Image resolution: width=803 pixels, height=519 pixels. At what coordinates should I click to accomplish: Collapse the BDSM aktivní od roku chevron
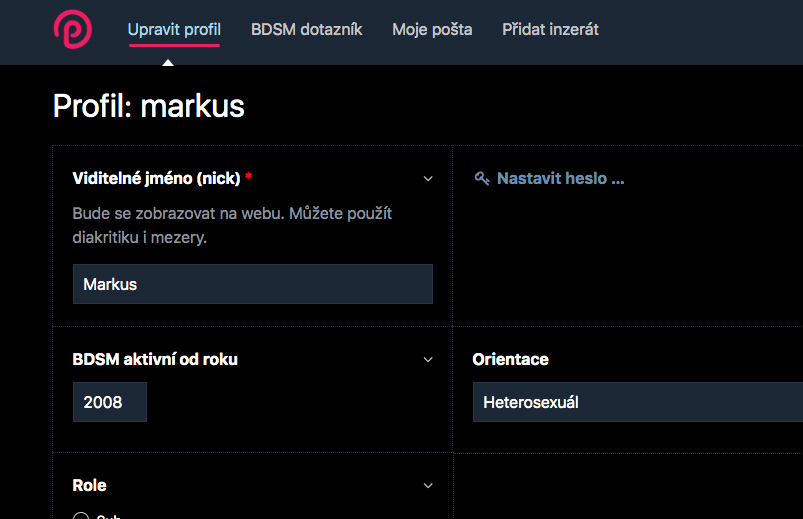coord(428,360)
